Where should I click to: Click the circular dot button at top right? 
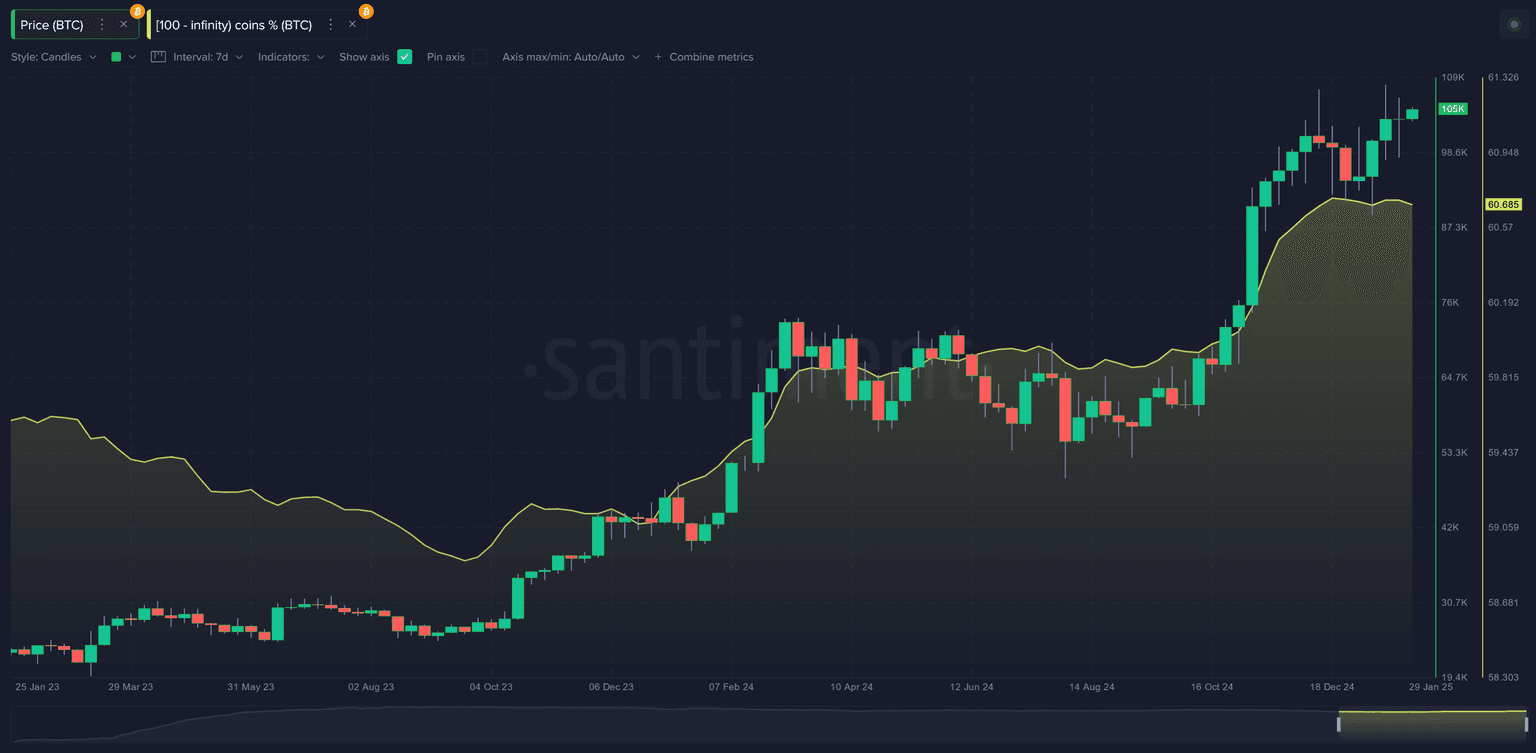click(x=1513, y=24)
